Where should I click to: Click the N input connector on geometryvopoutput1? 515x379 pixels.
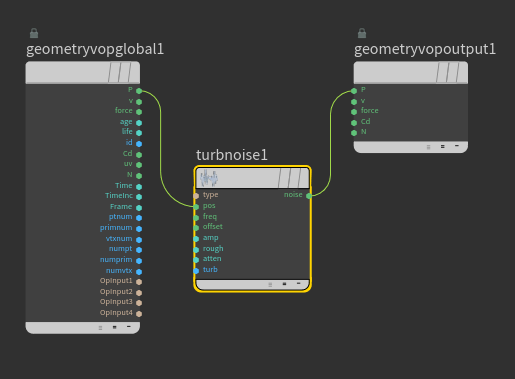tap(354, 133)
